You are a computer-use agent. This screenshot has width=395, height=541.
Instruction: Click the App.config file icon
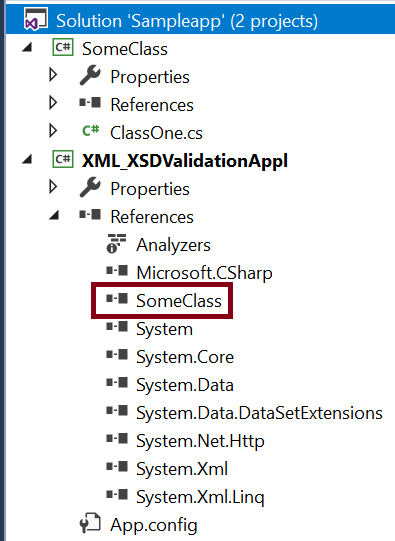[90, 523]
